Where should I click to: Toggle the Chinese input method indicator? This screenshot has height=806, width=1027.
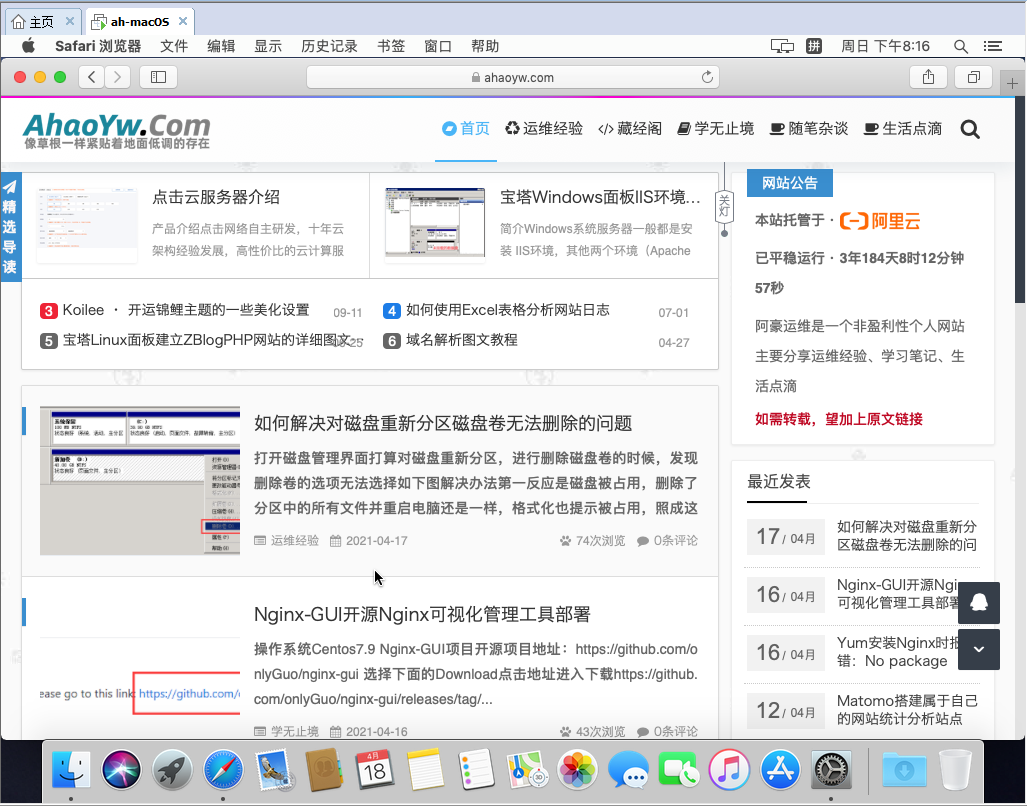tap(814, 46)
